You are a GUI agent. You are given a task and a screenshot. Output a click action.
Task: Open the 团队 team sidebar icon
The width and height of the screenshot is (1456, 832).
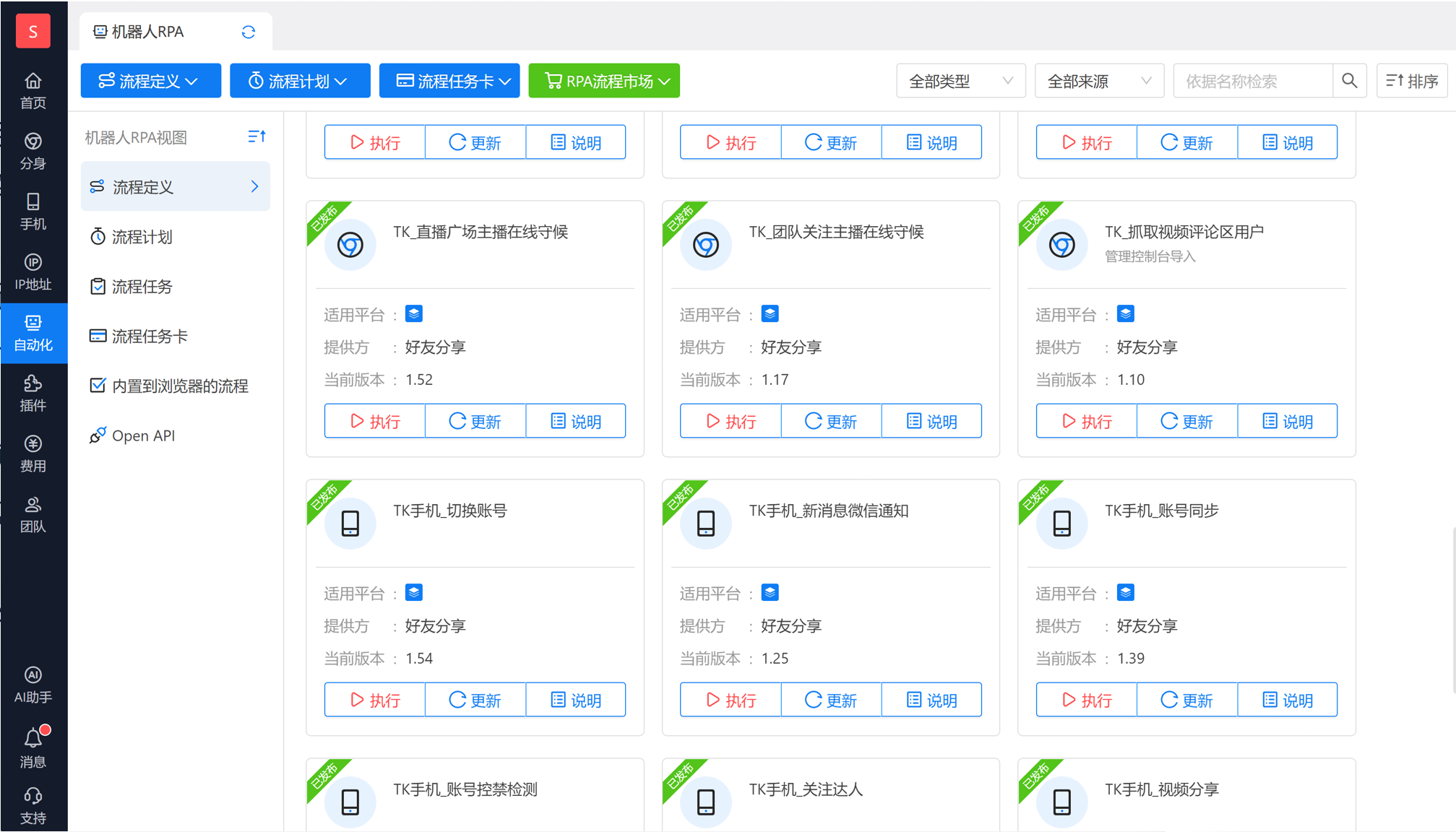pos(33,515)
